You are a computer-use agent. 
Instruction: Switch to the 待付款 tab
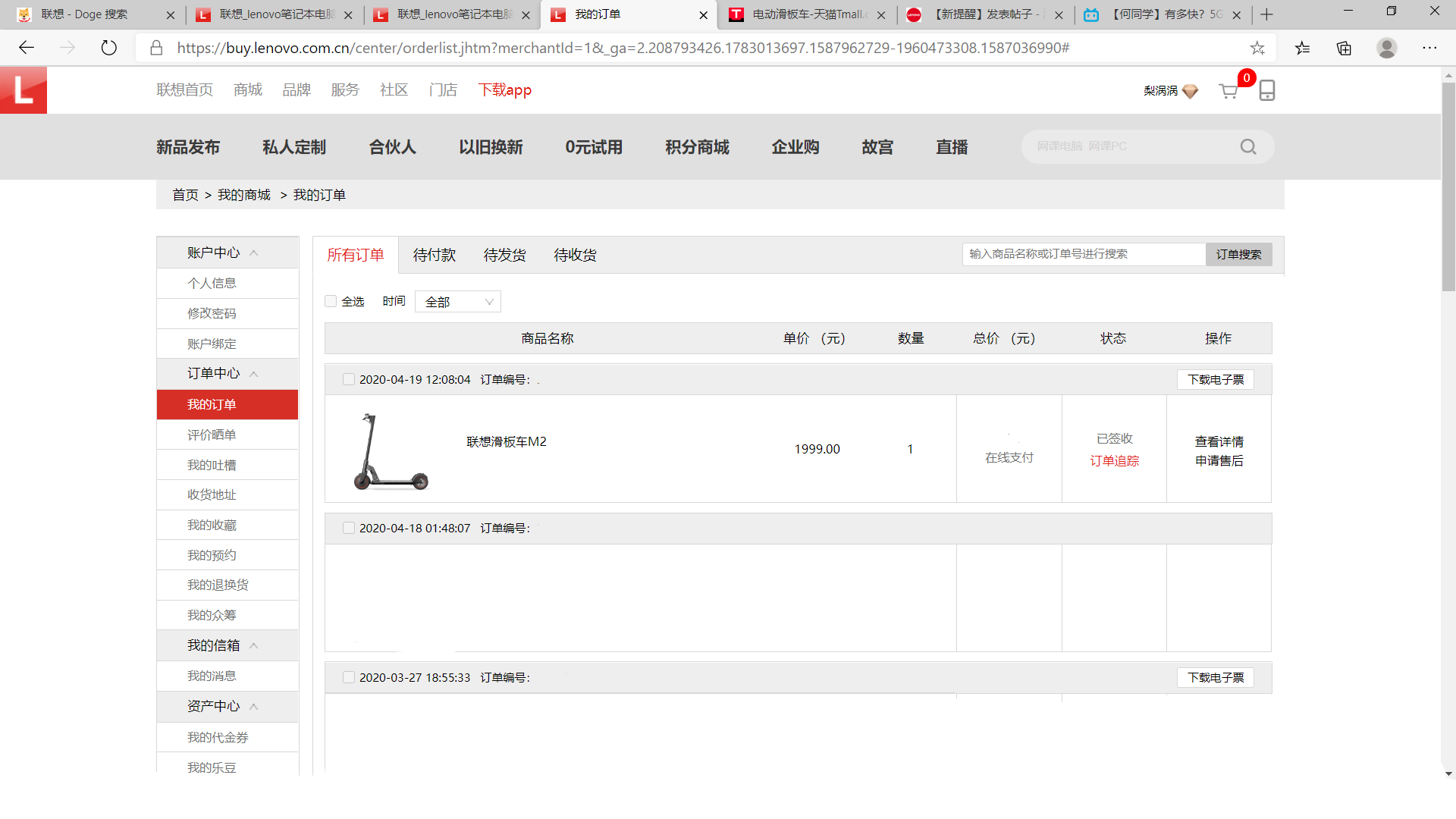[x=435, y=255]
